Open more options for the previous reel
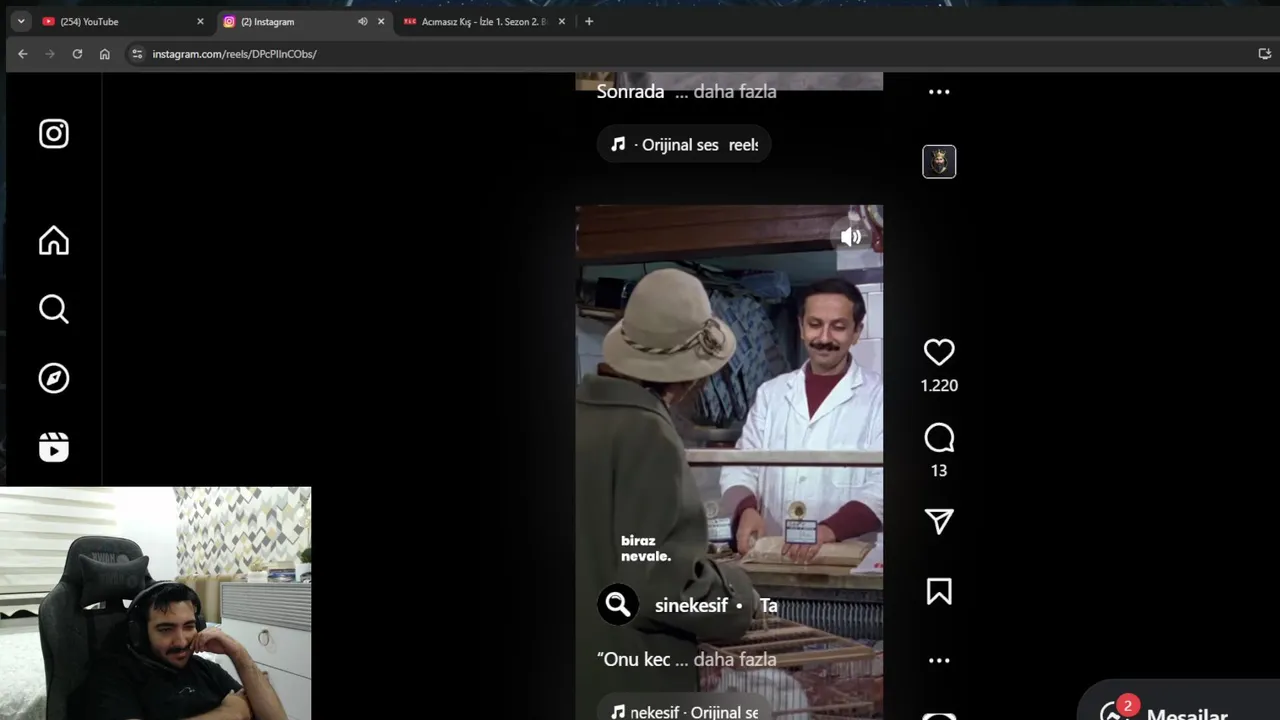The image size is (1280, 720). [x=939, y=92]
